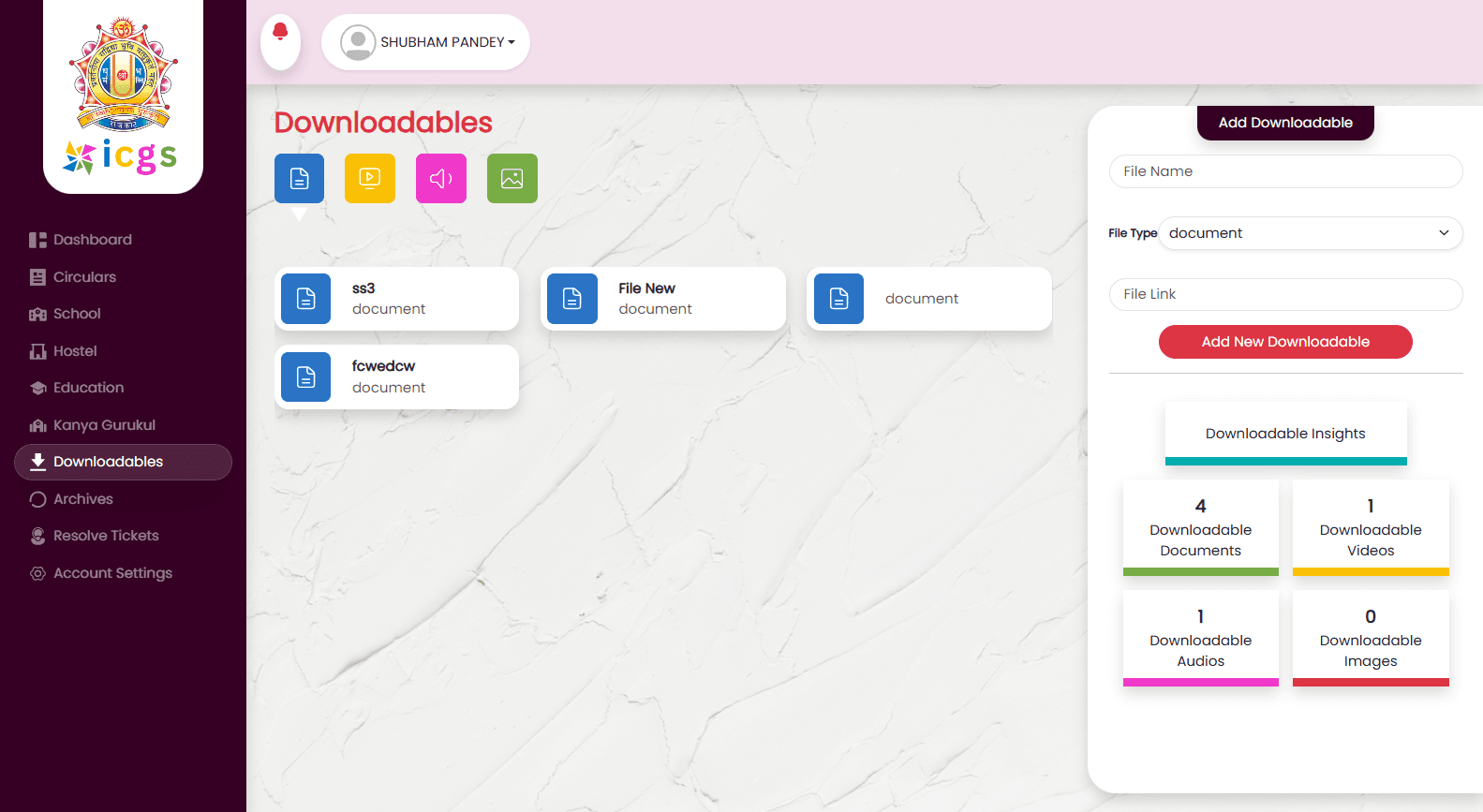
Task: Expand the File Type dropdown
Action: pyautogui.click(x=1310, y=233)
